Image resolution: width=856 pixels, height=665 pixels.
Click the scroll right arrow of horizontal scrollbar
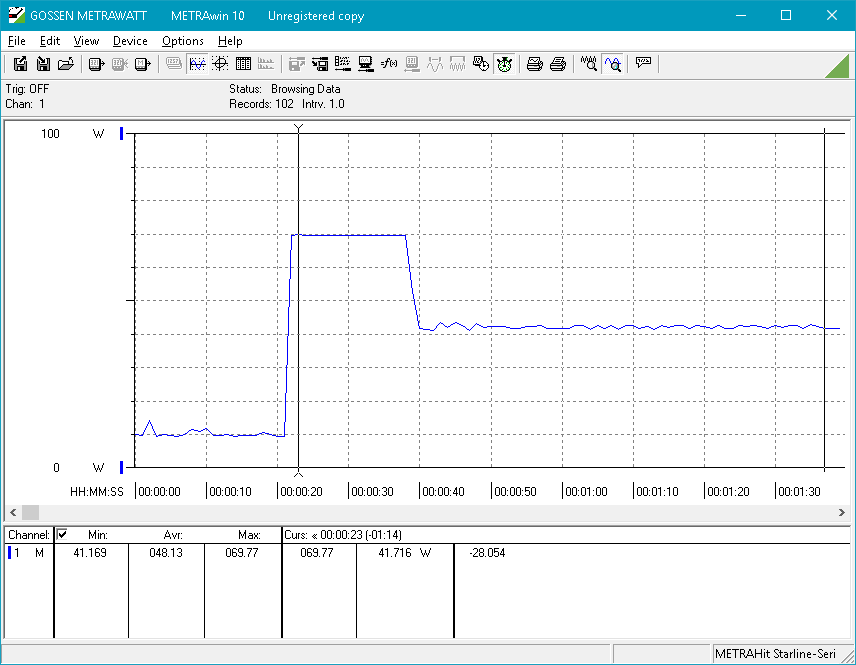point(841,512)
